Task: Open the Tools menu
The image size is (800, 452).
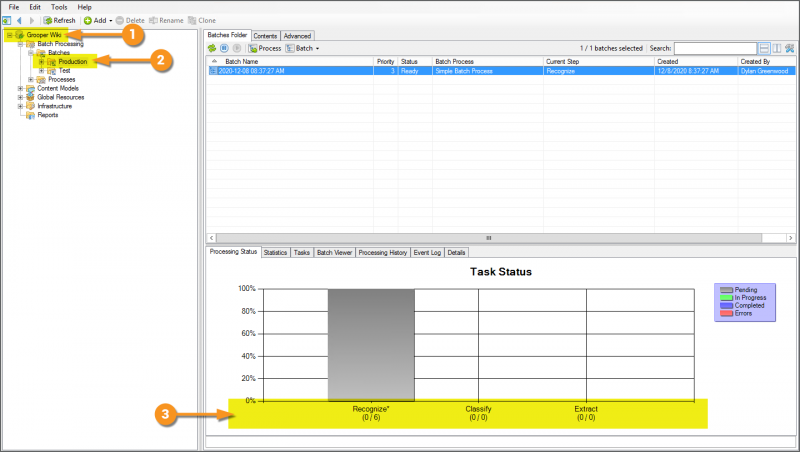Action: 59,7
